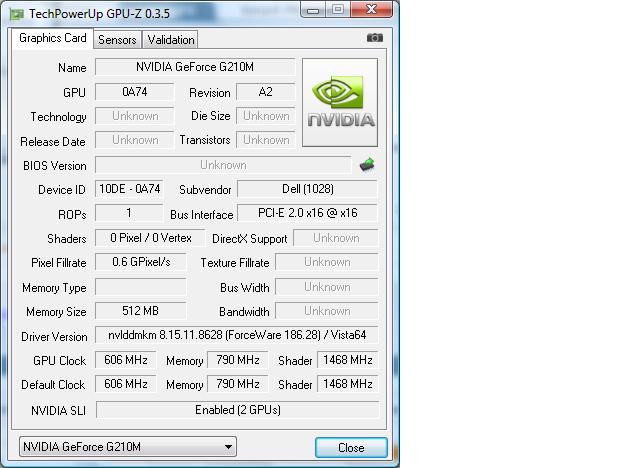Maximize the GPU-Z window
Image resolution: width=640 pixels, height=468 pixels.
click(338, 9)
